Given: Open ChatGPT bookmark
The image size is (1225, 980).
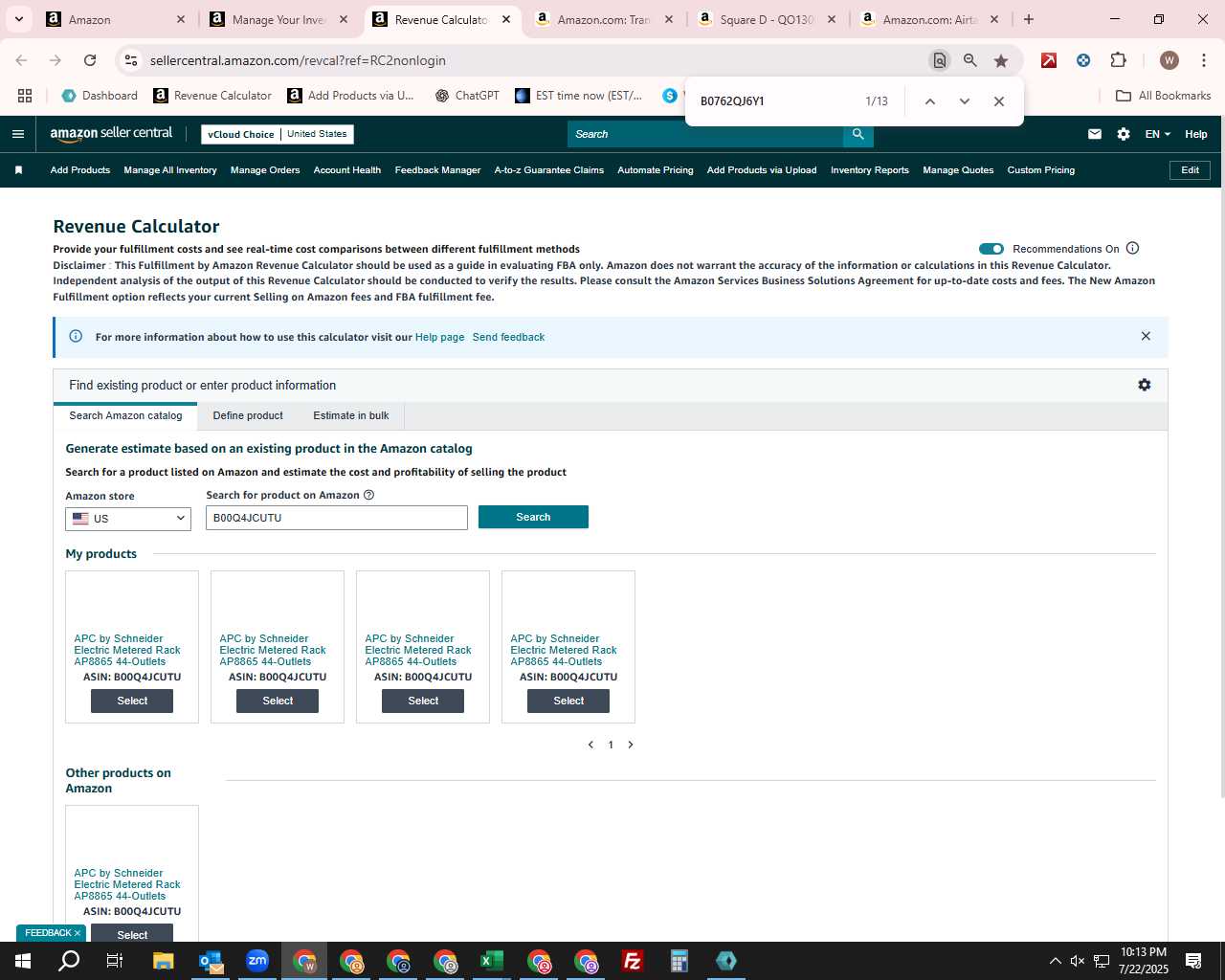Looking at the screenshot, I should [x=467, y=96].
